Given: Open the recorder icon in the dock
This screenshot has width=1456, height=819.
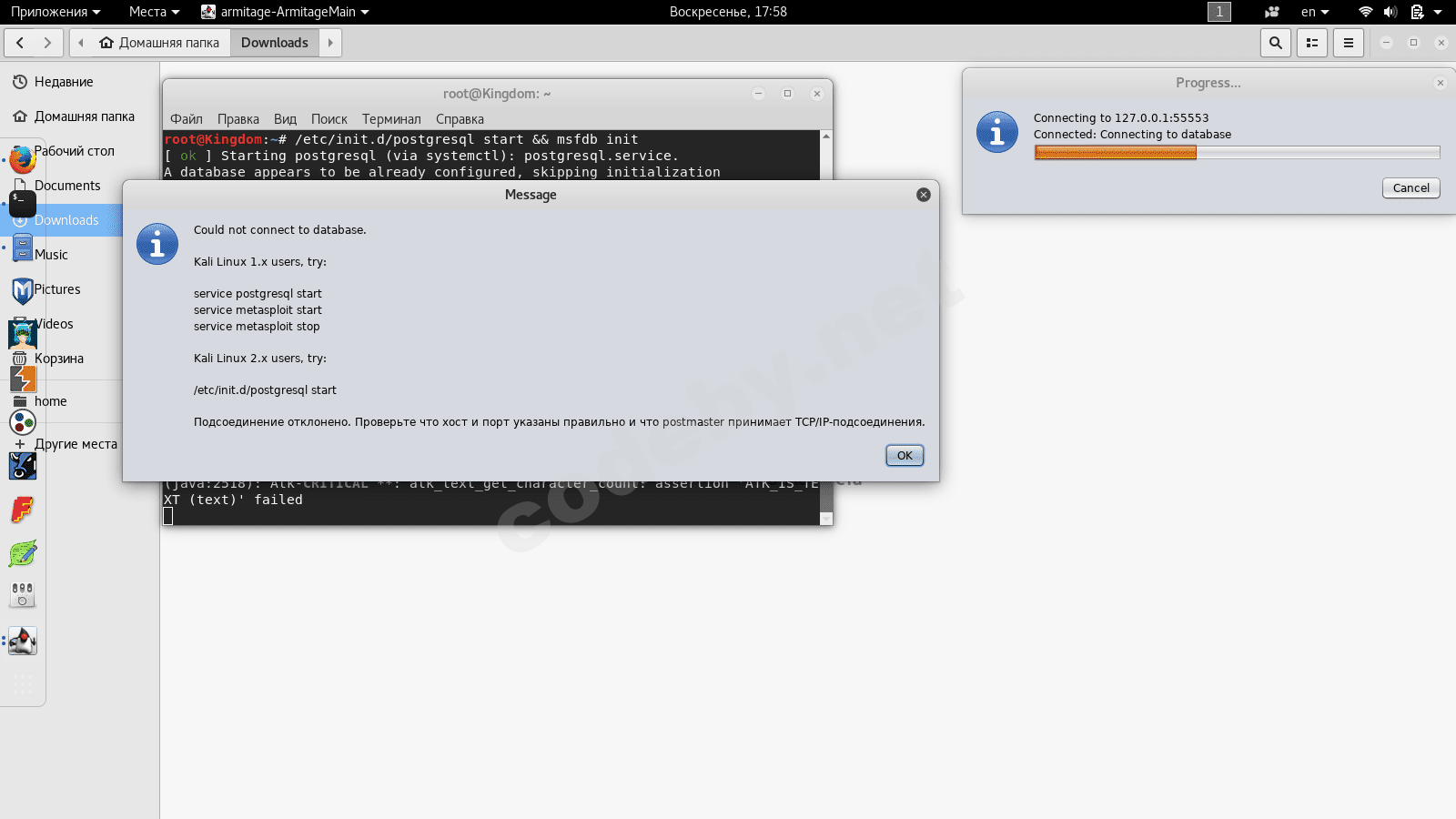Looking at the screenshot, I should point(23,595).
